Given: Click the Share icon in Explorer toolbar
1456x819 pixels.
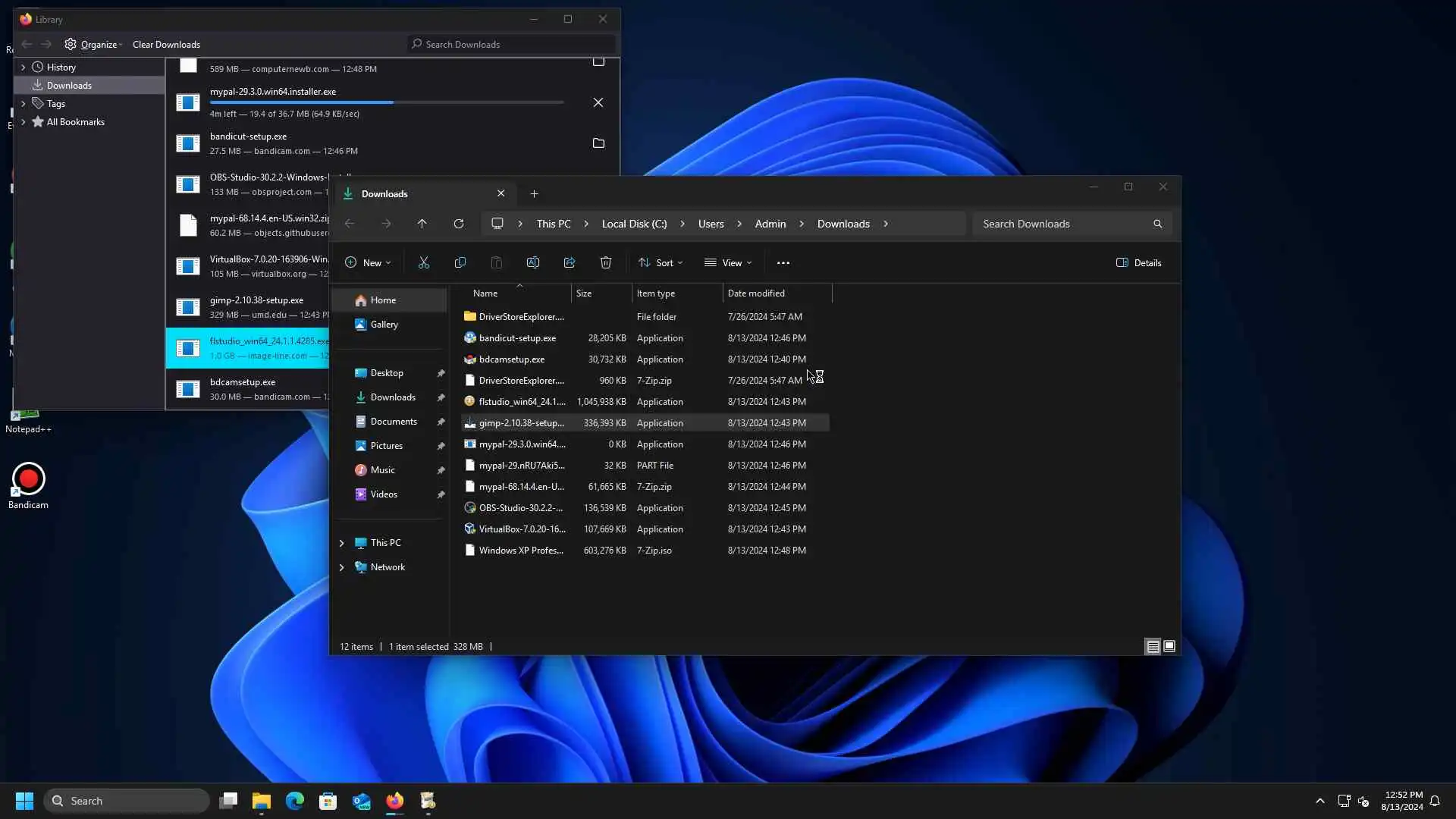Looking at the screenshot, I should tap(570, 262).
